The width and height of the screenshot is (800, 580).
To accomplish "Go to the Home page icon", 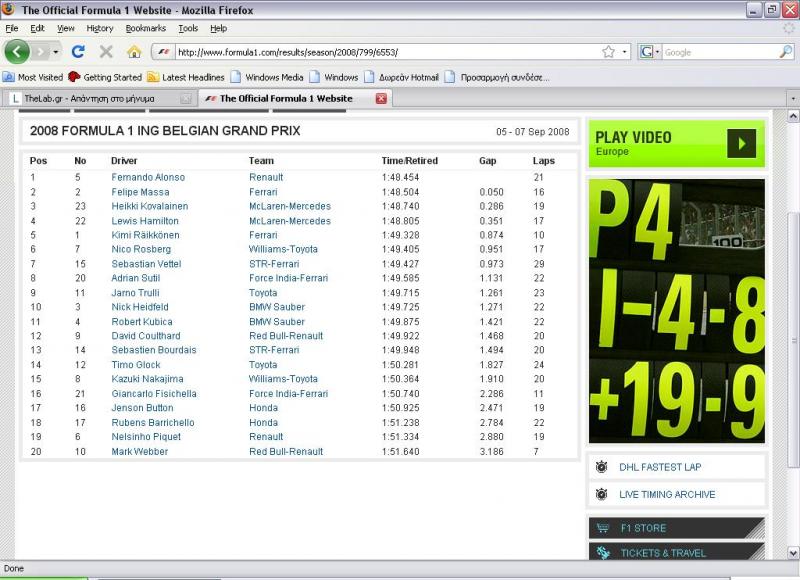I will (134, 52).
